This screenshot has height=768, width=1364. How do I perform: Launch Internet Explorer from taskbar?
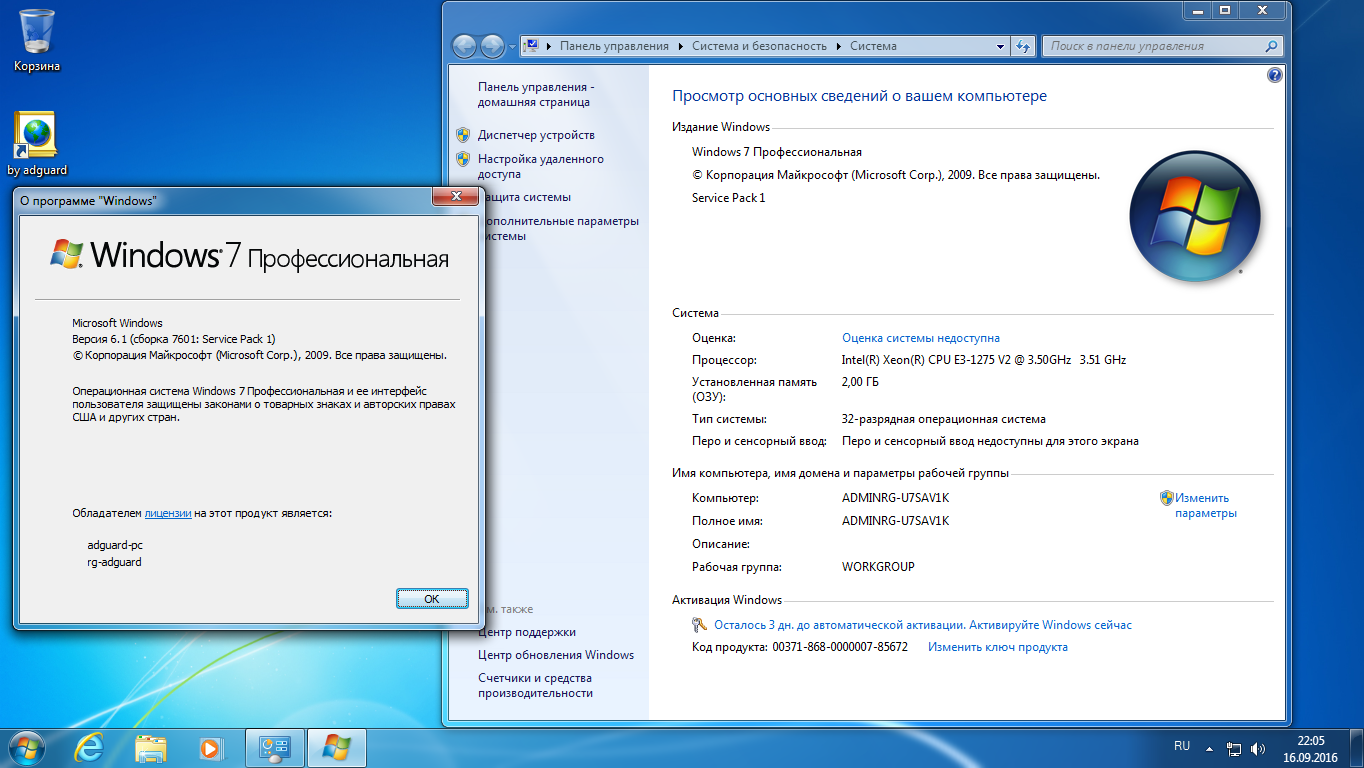coord(91,747)
